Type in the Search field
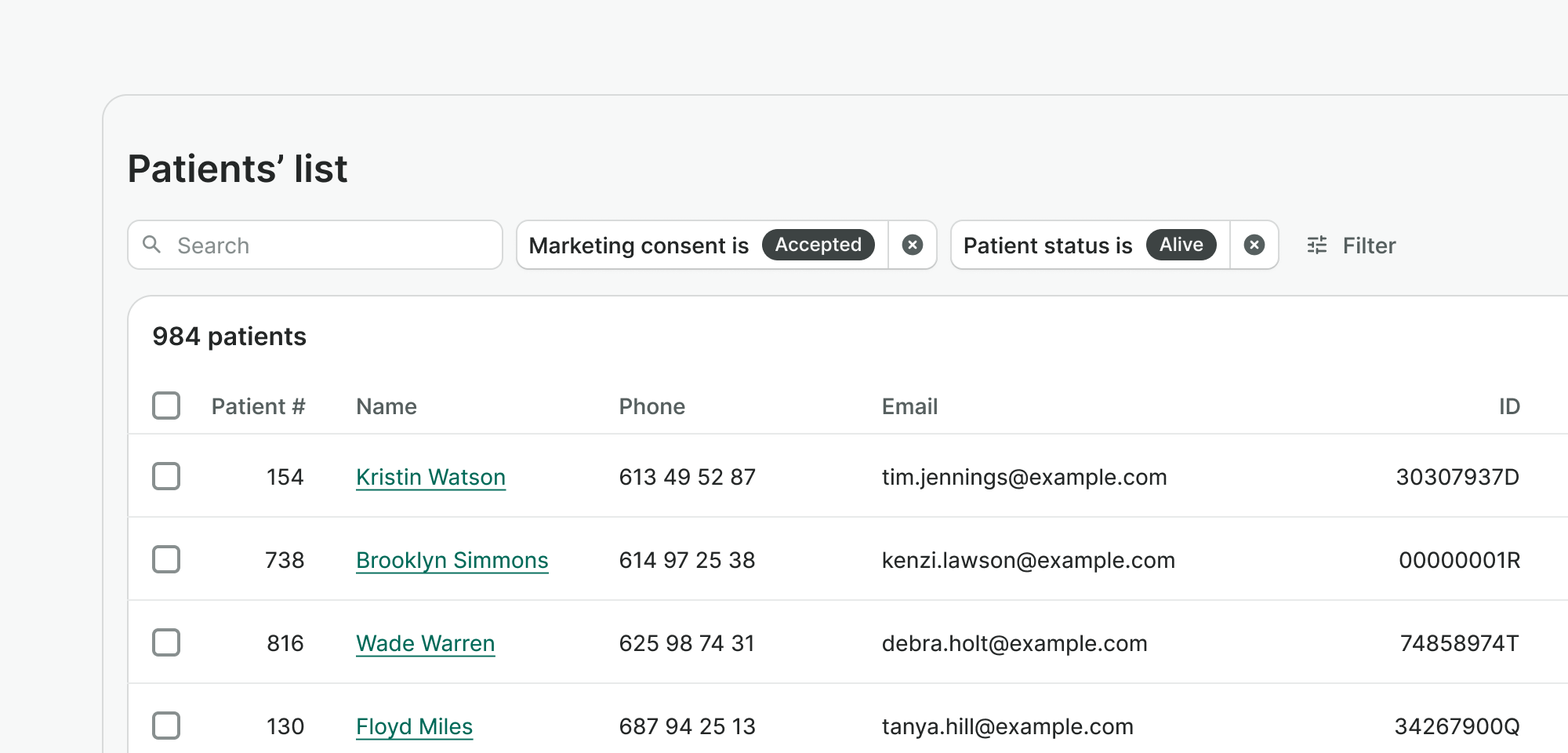Image resolution: width=1568 pixels, height=753 pixels. 329,246
